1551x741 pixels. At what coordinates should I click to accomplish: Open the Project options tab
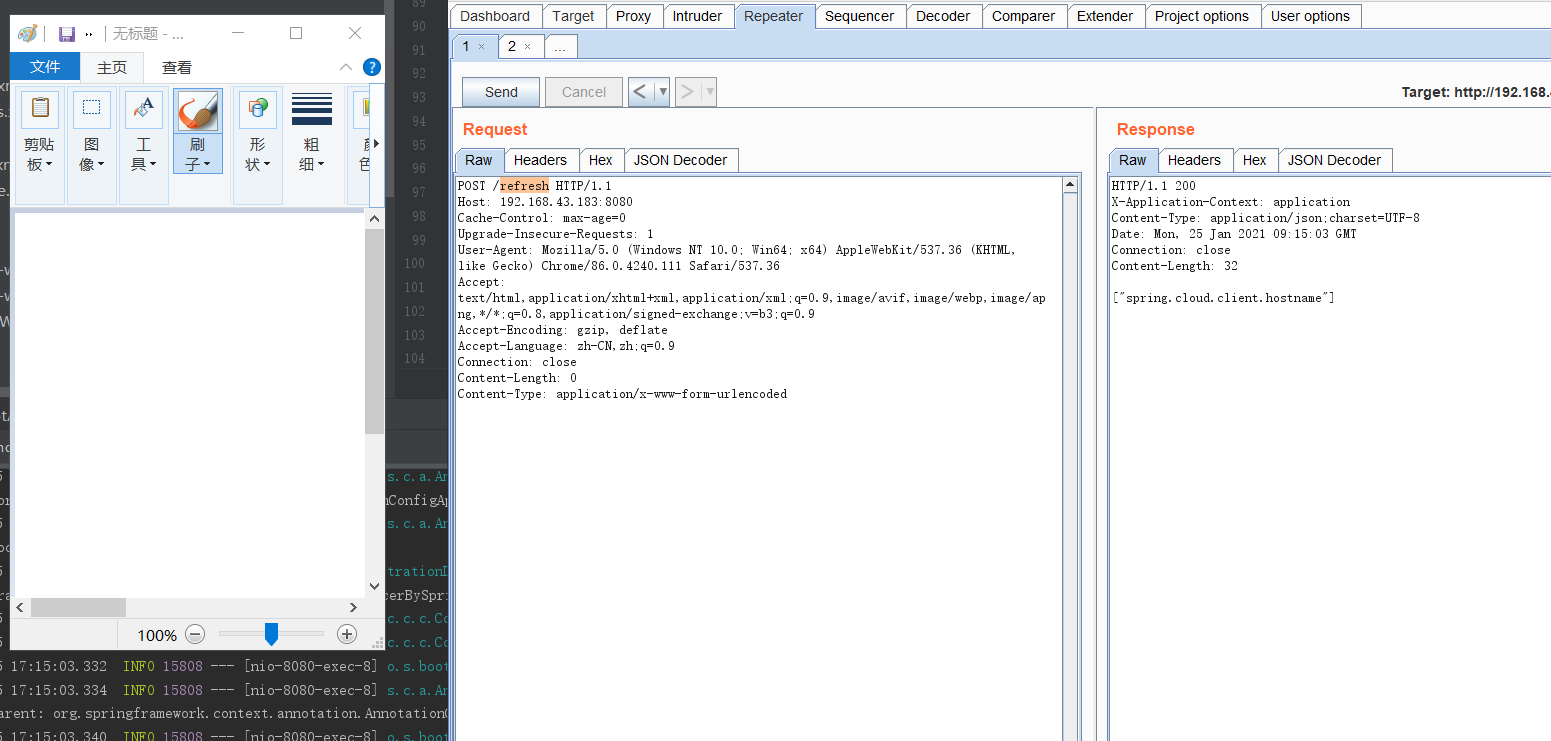click(x=1202, y=16)
